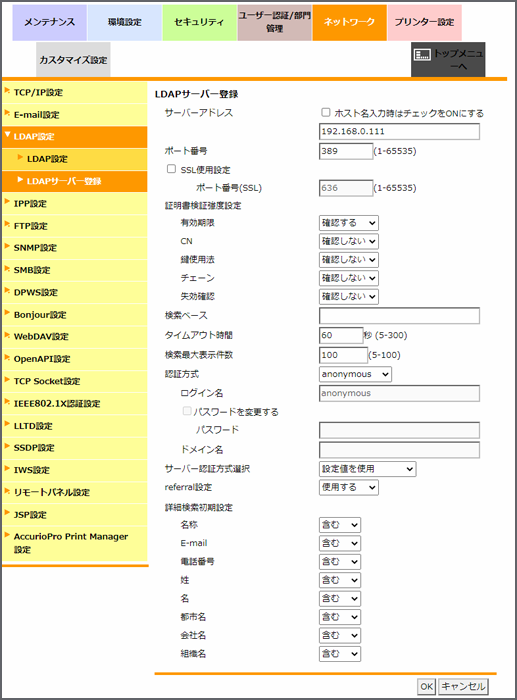The image size is (517, 700).
Task: Open IPP設定 in sidebar
Action: pyautogui.click(x=75, y=204)
